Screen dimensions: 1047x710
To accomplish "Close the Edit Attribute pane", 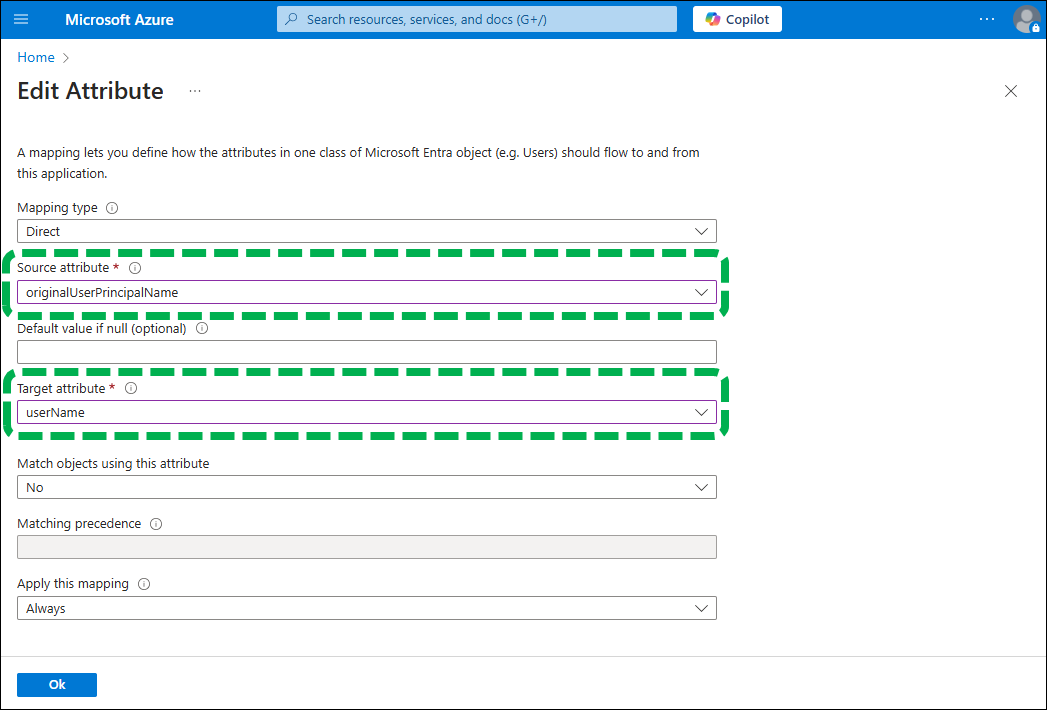I will (1011, 91).
